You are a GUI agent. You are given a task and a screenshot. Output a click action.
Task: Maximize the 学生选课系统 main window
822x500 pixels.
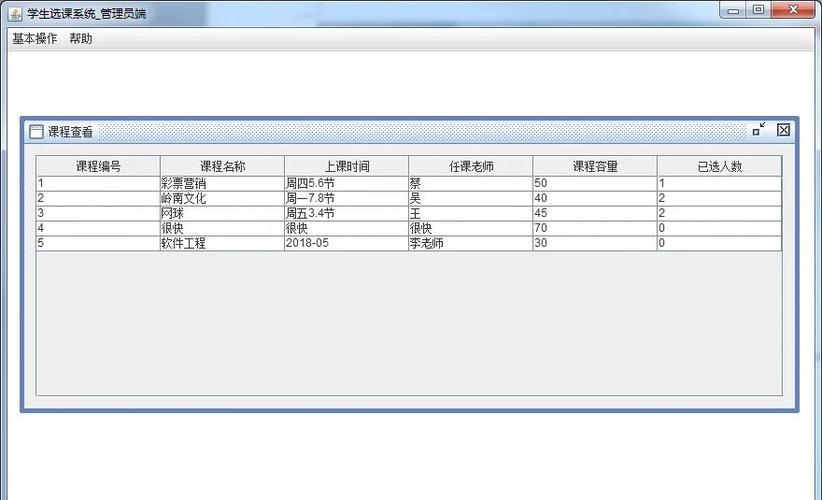coord(760,9)
